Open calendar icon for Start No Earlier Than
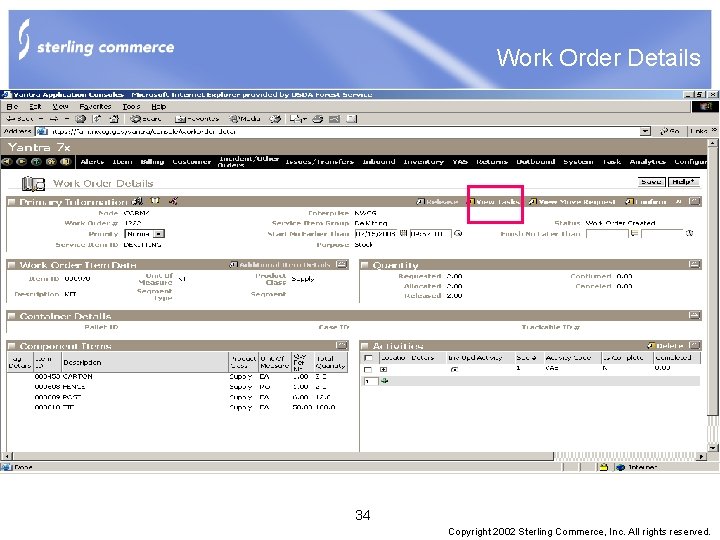 click(403, 233)
